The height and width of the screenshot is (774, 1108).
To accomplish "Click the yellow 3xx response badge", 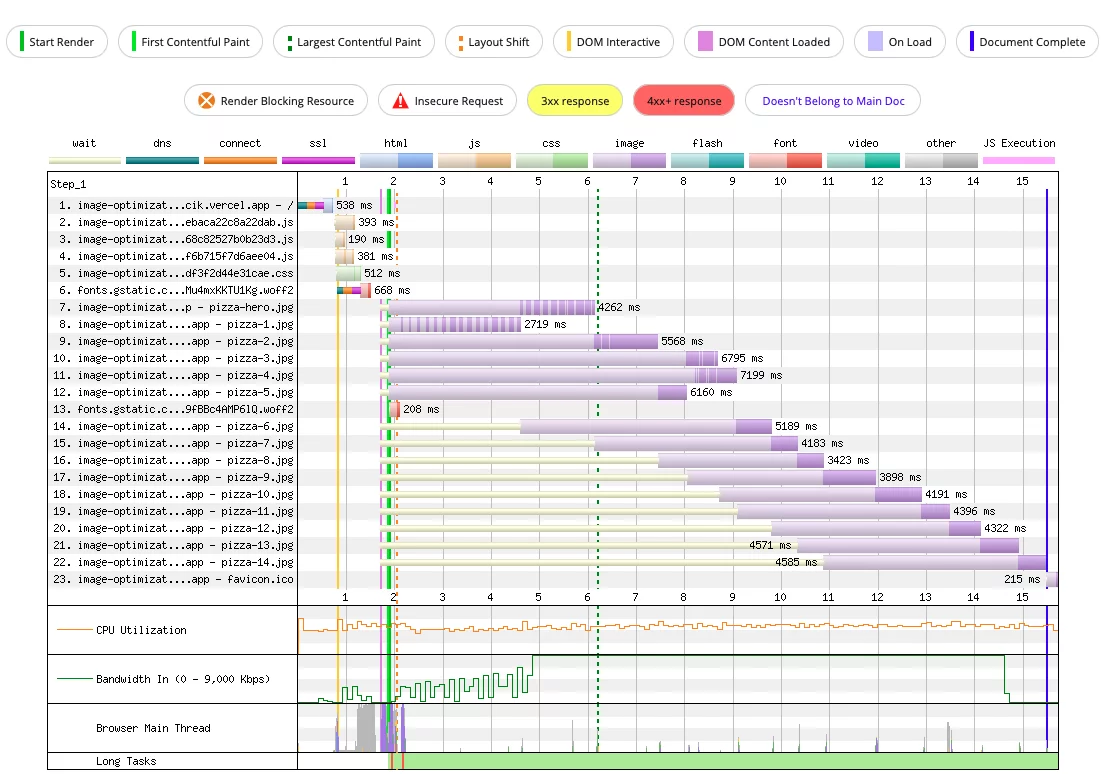I will (574, 101).
